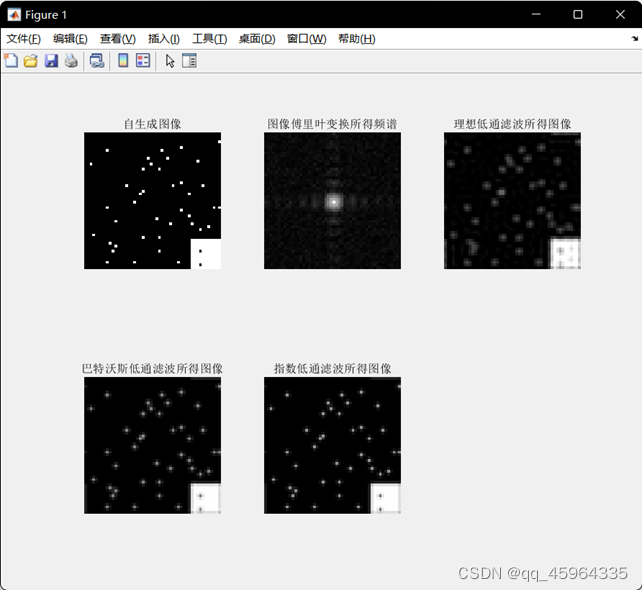The image size is (643, 591).
Task: Open a file with the folder icon
Action: coord(31,61)
